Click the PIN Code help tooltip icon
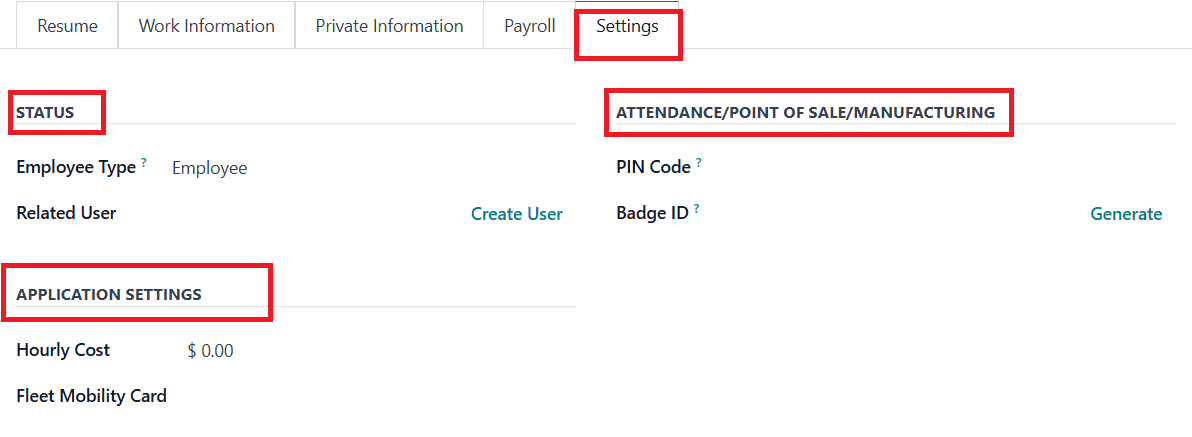The height and width of the screenshot is (437, 1192). (x=699, y=162)
